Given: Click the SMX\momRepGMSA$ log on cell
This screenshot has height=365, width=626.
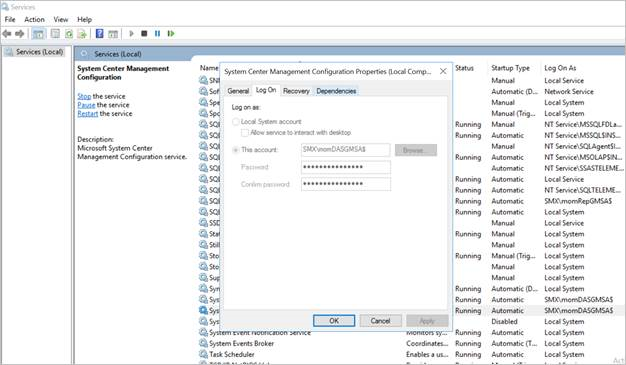Looking at the screenshot, I should pos(578,201).
